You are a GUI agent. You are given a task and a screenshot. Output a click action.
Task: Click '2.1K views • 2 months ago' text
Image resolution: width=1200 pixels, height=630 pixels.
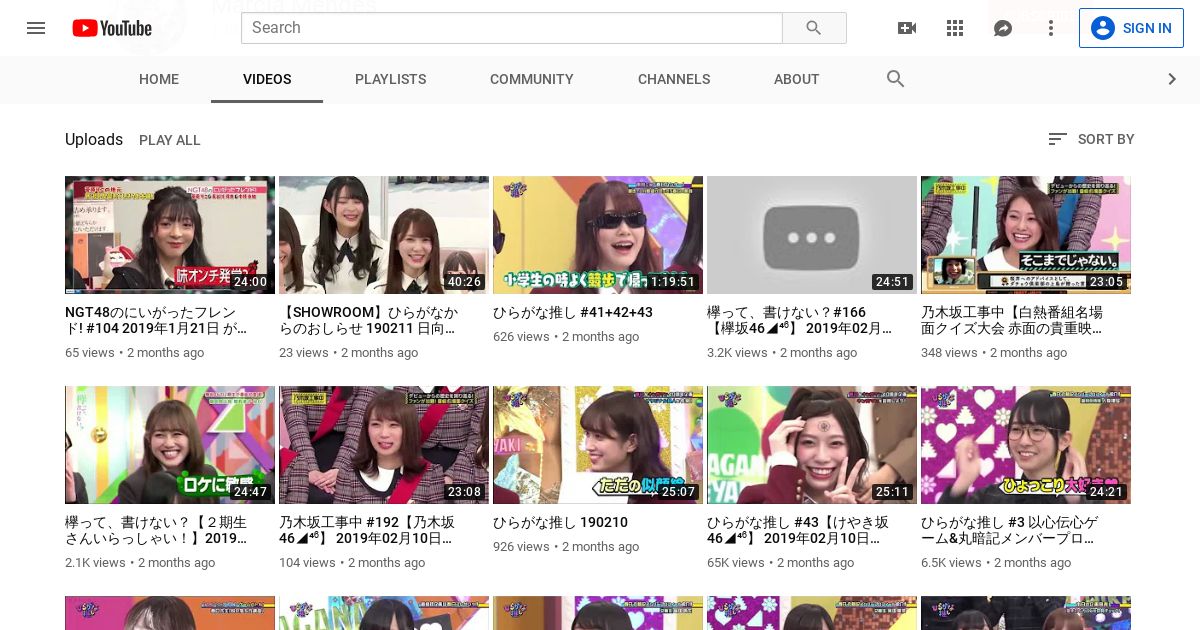(x=140, y=563)
